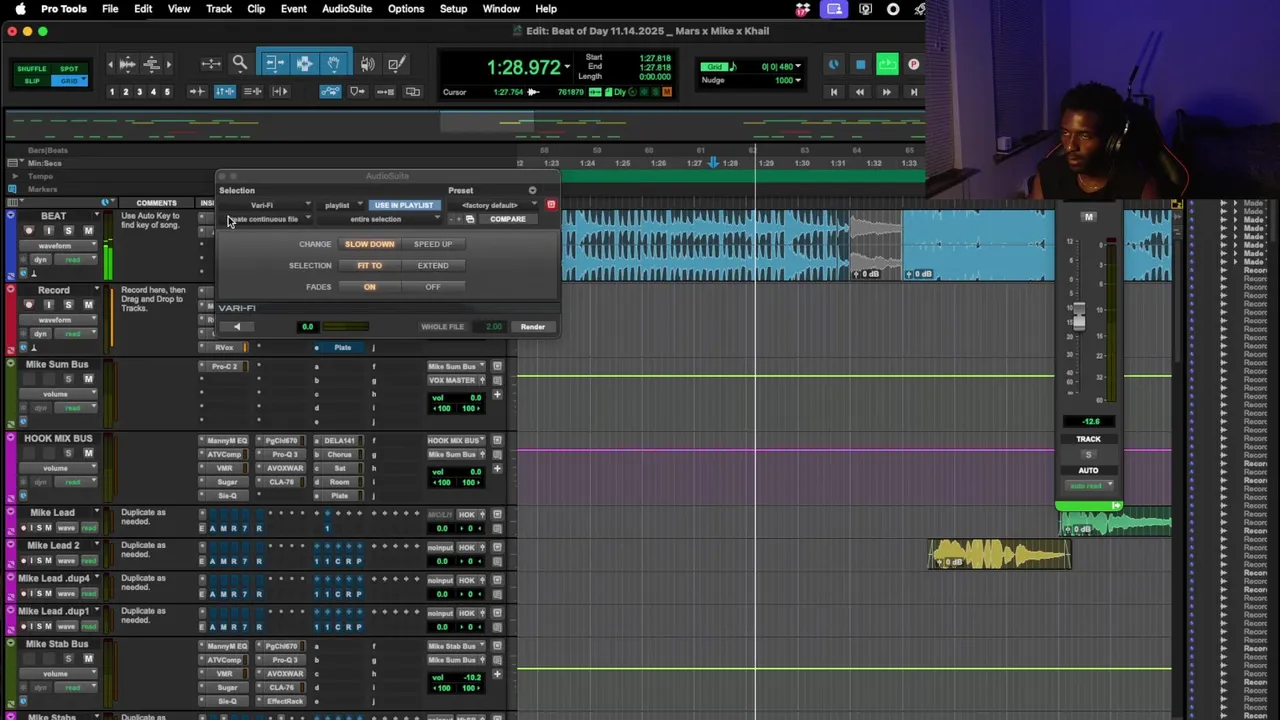Screen dimensions: 1280x720
Task: Toggle USE IN PLAYLIST button
Action: click(x=404, y=205)
